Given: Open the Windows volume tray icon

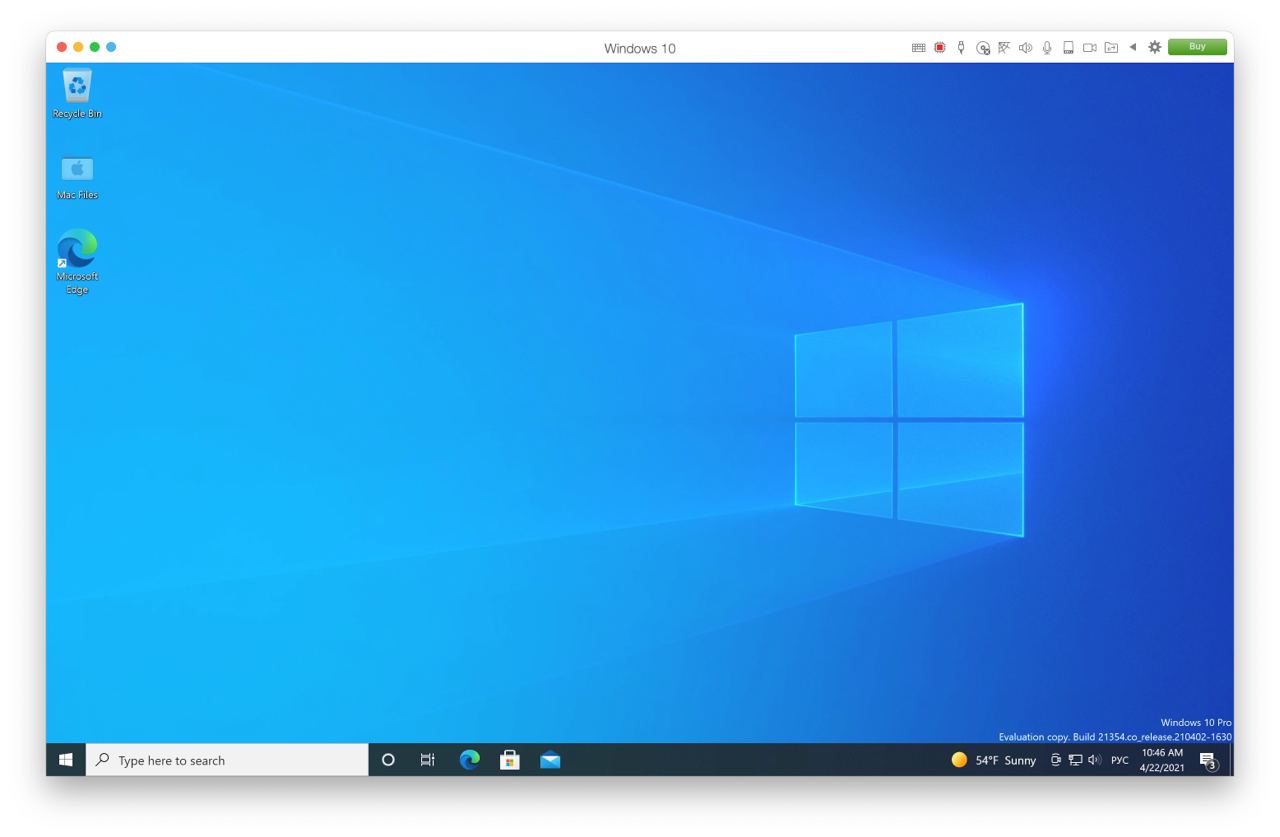Looking at the screenshot, I should [1094, 760].
